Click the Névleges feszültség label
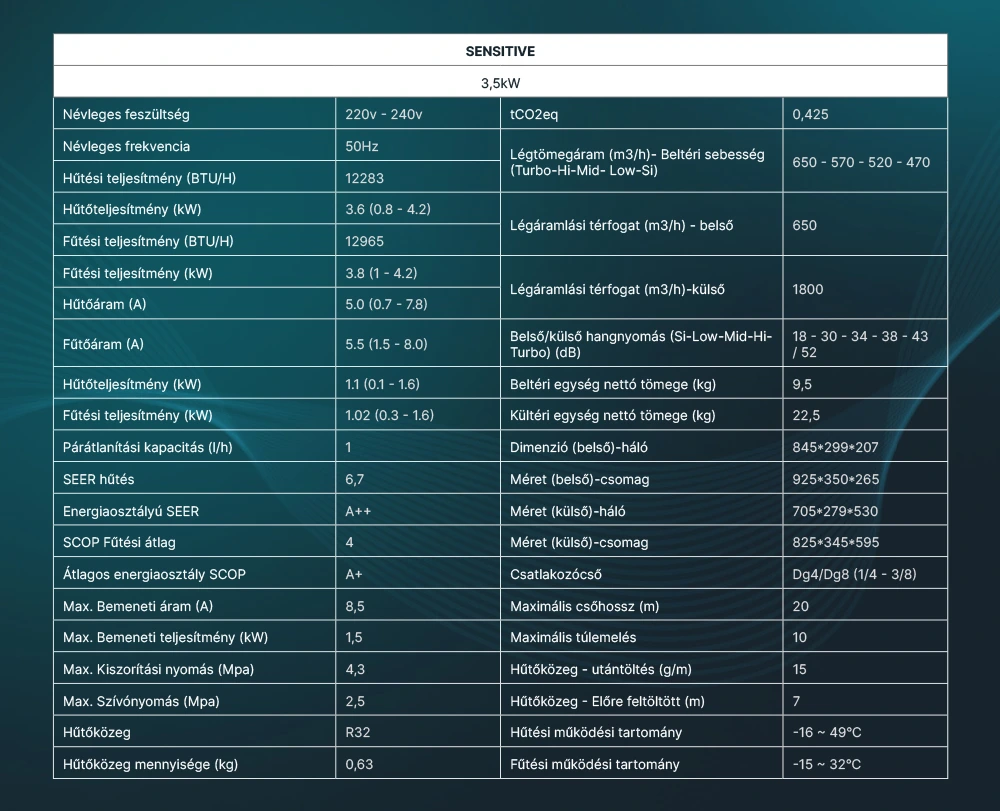Viewport: 1000px width, 811px height. (x=126, y=114)
